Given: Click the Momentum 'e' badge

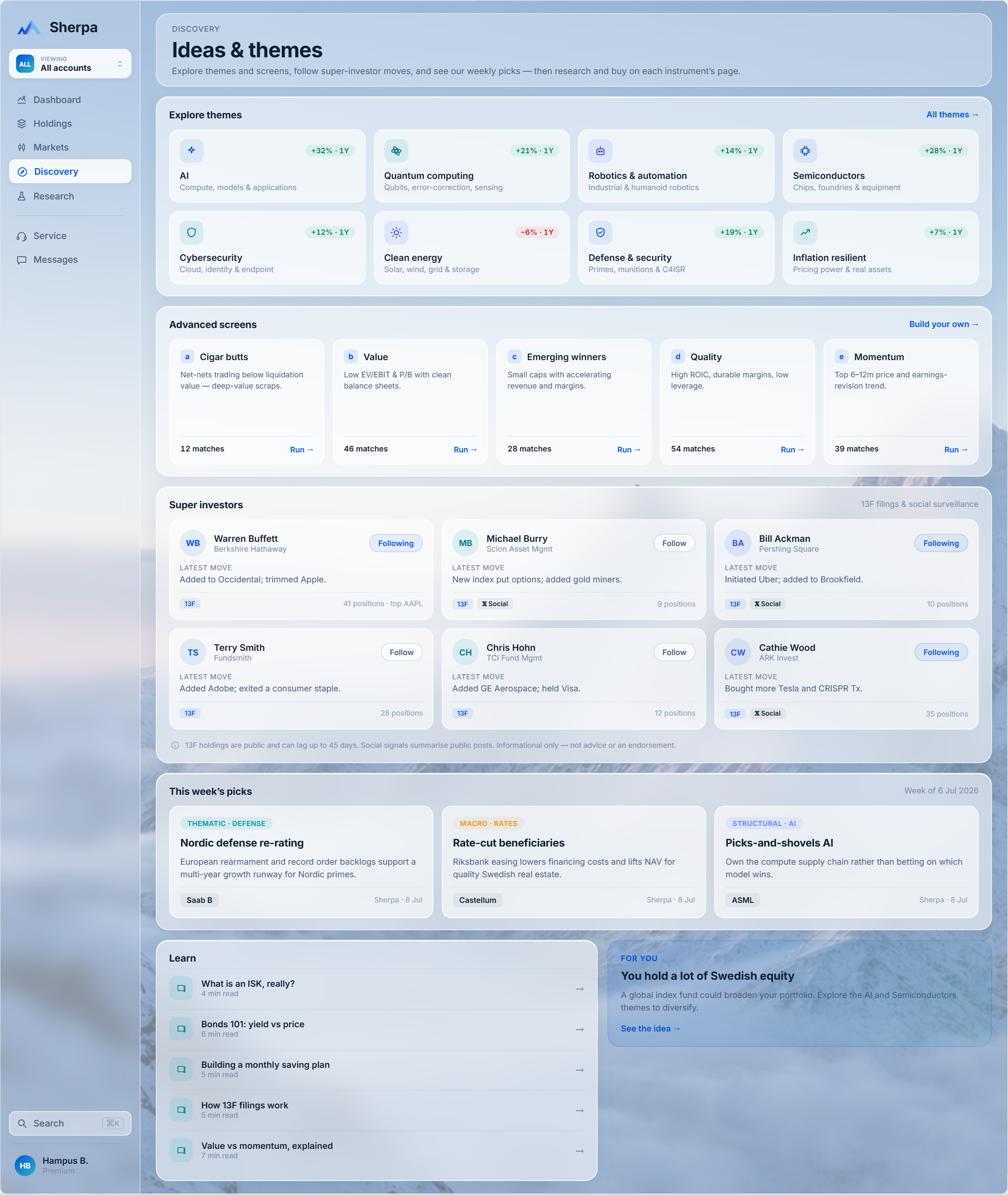Looking at the screenshot, I should pos(841,356).
